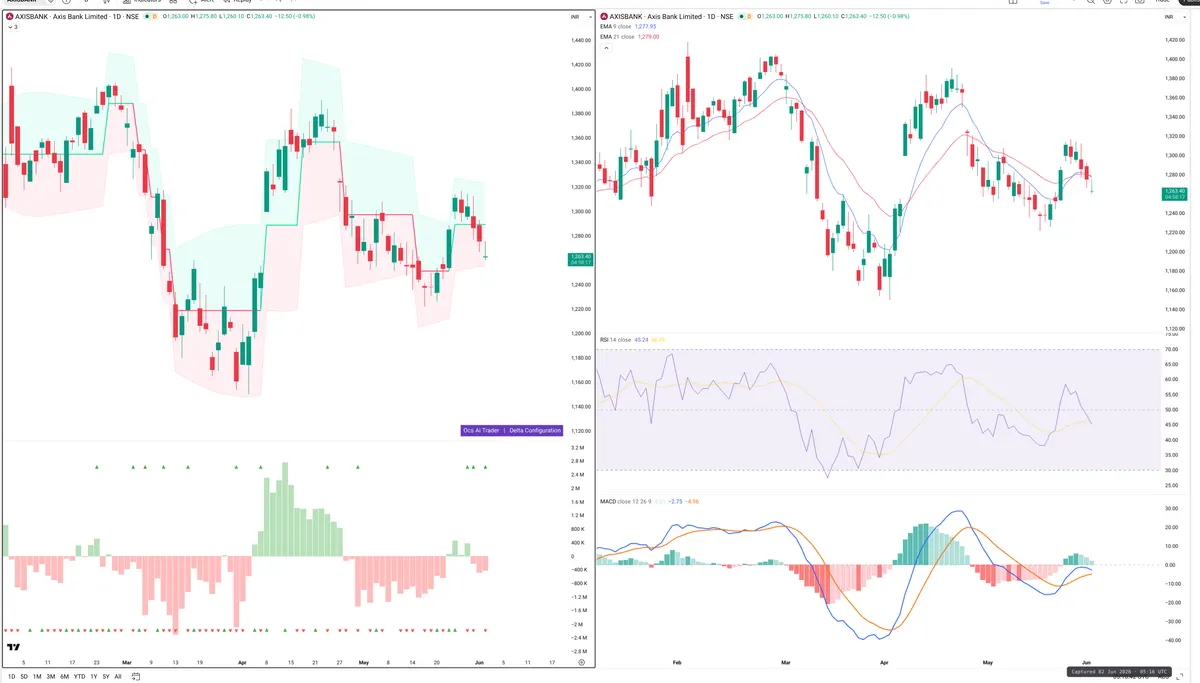This screenshot has height=683, width=1200.
Task: Click the Apr label on the right time axis
Action: [x=883, y=662]
